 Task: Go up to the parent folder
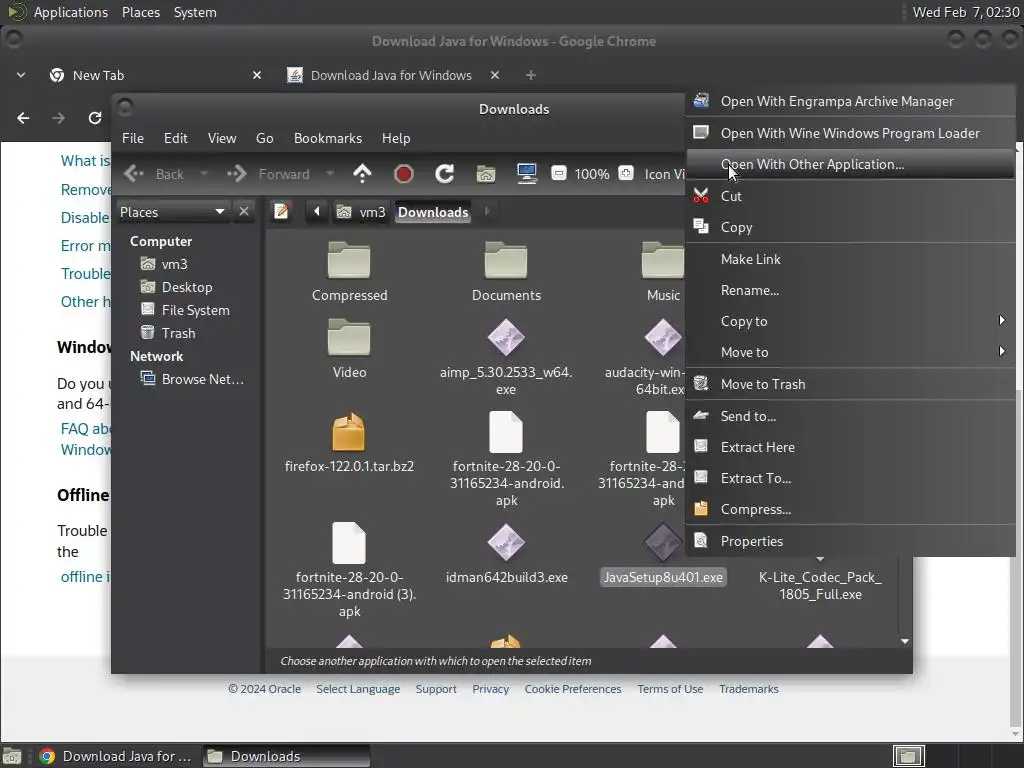[x=362, y=174]
